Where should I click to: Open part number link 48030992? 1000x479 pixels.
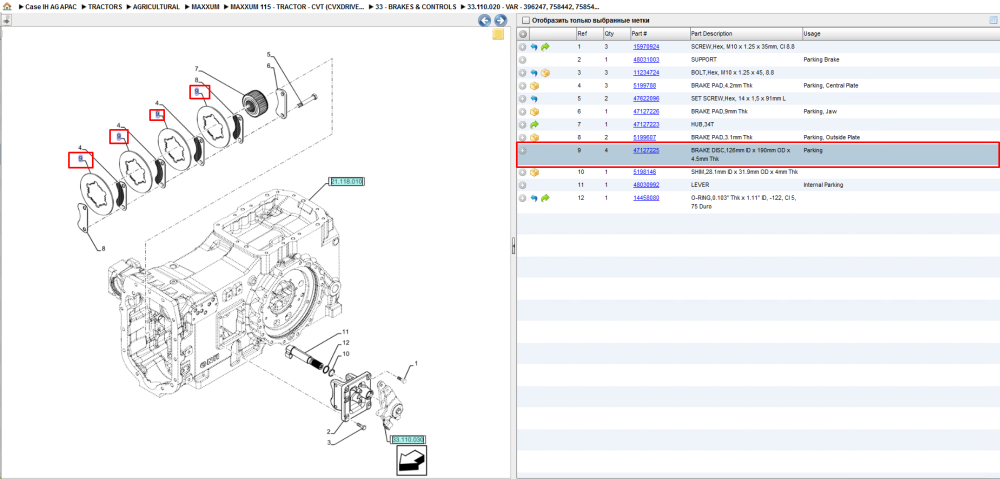pyautogui.click(x=646, y=185)
